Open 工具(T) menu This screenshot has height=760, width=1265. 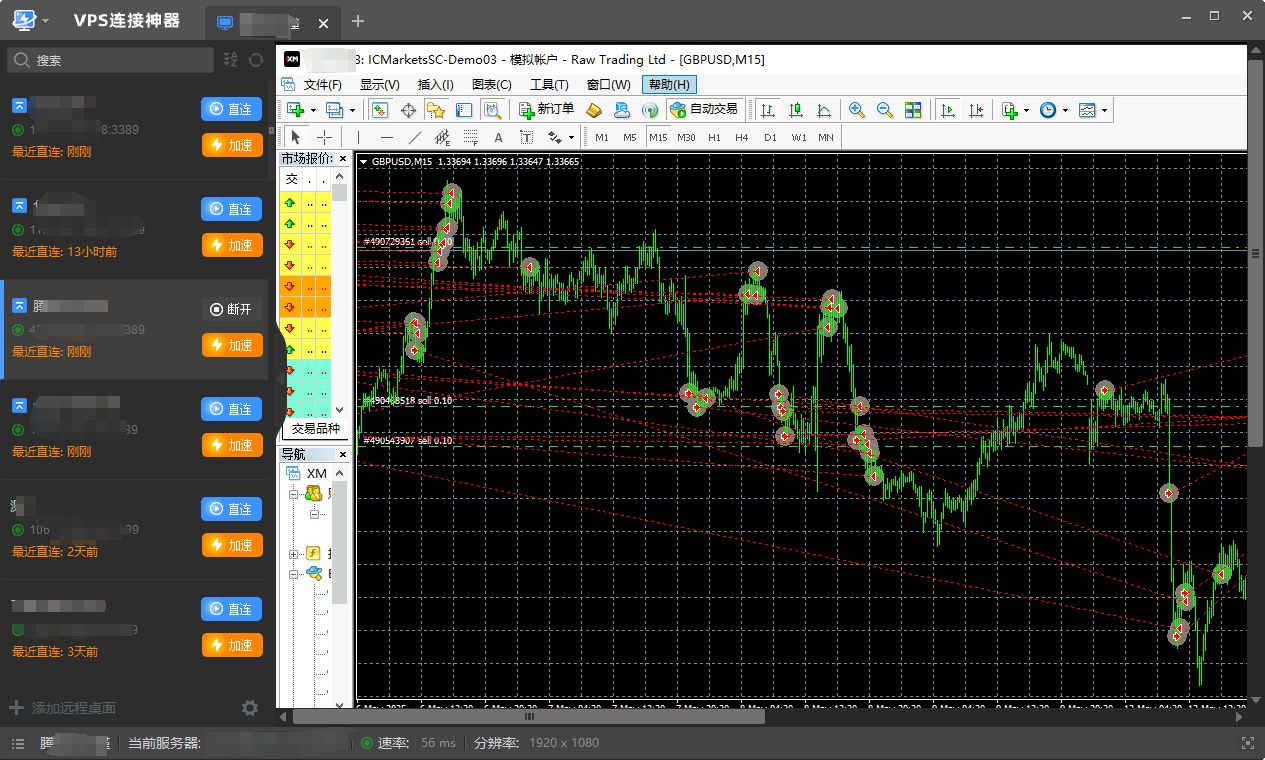tap(549, 85)
